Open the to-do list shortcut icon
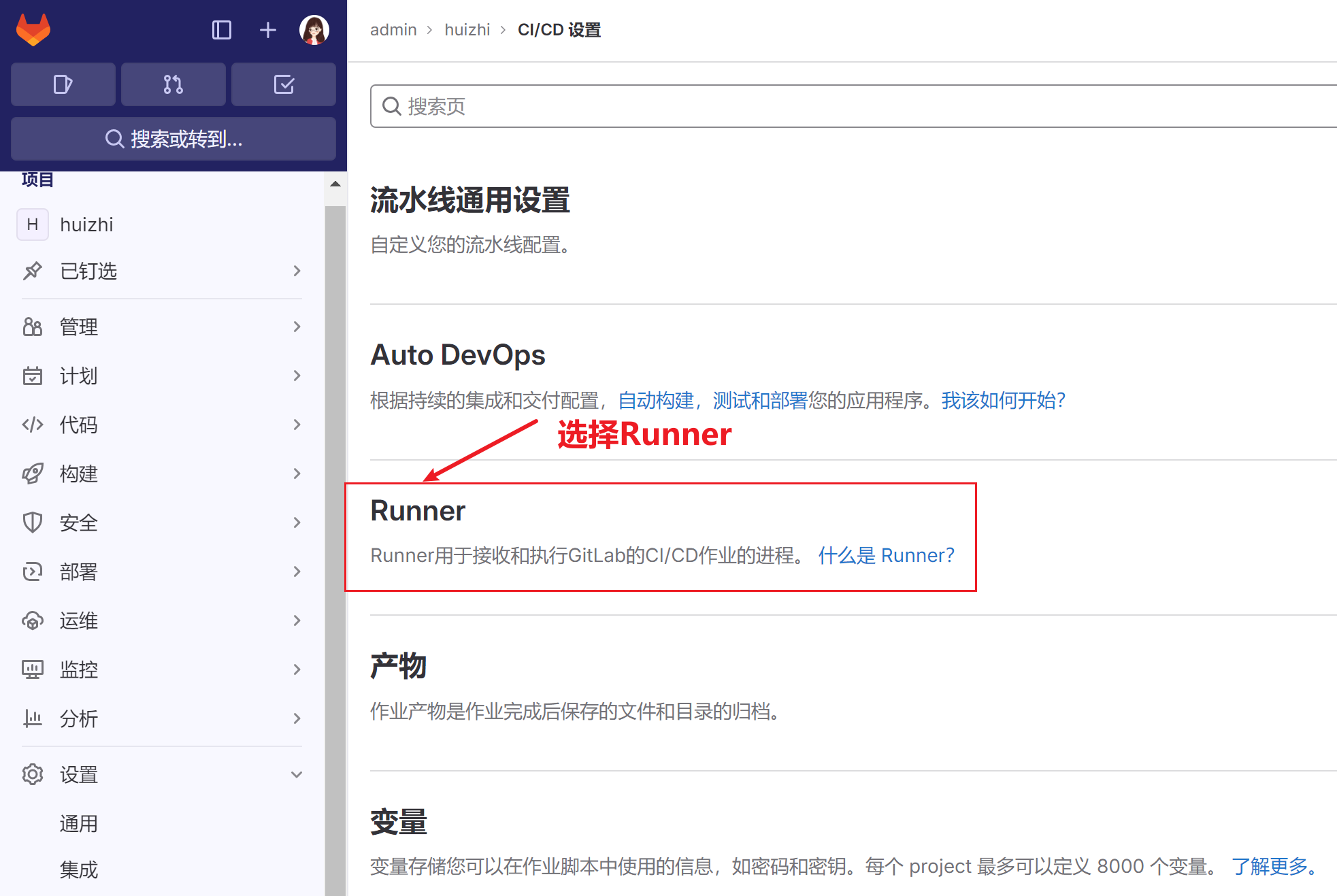Image resolution: width=1337 pixels, height=896 pixels. [x=284, y=84]
